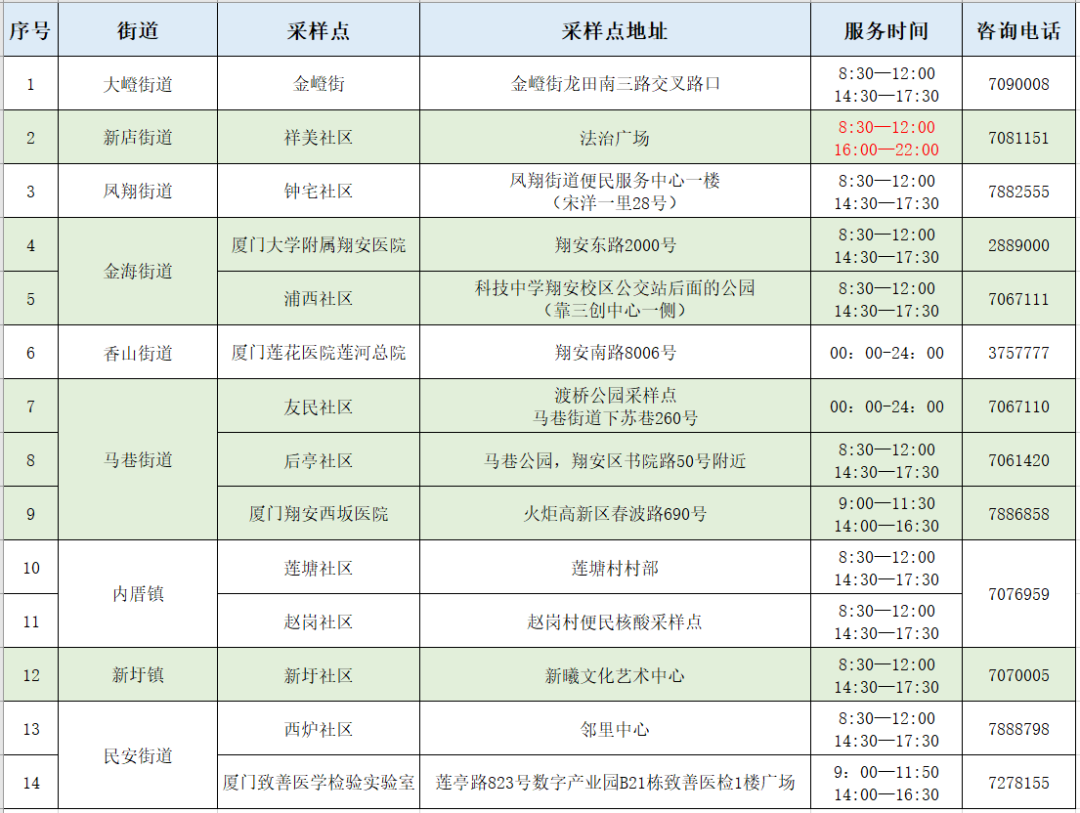Click phone number 7081151
The image size is (1080, 813).
point(1018,138)
